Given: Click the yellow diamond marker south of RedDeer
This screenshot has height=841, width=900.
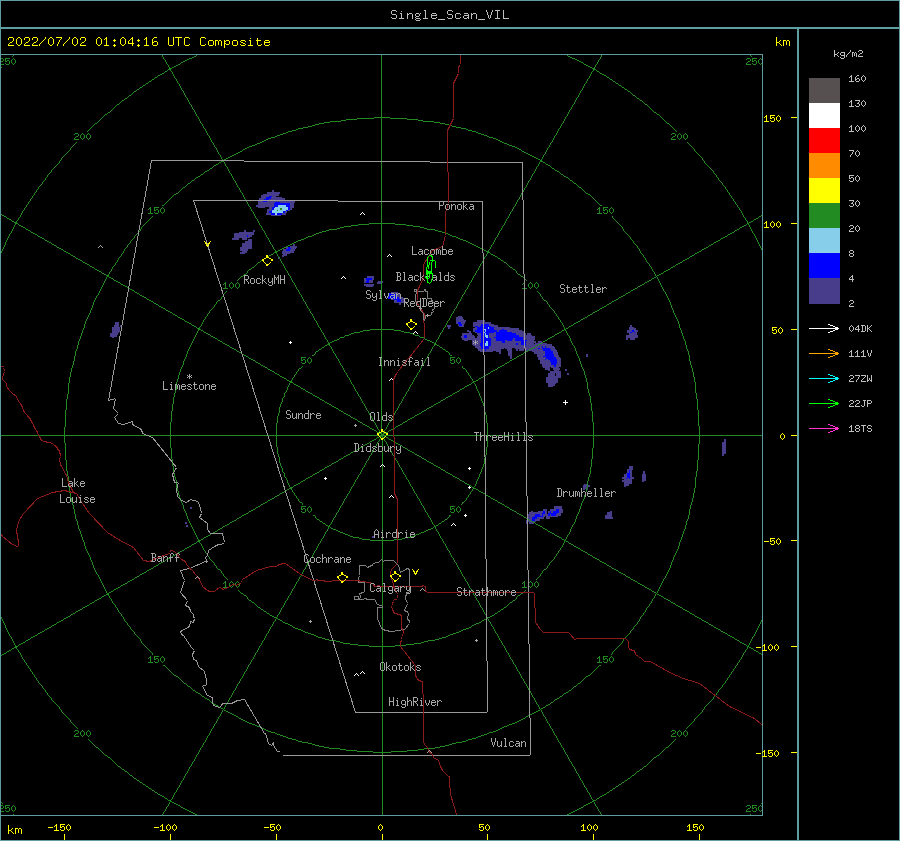Looking at the screenshot, I should (x=411, y=325).
